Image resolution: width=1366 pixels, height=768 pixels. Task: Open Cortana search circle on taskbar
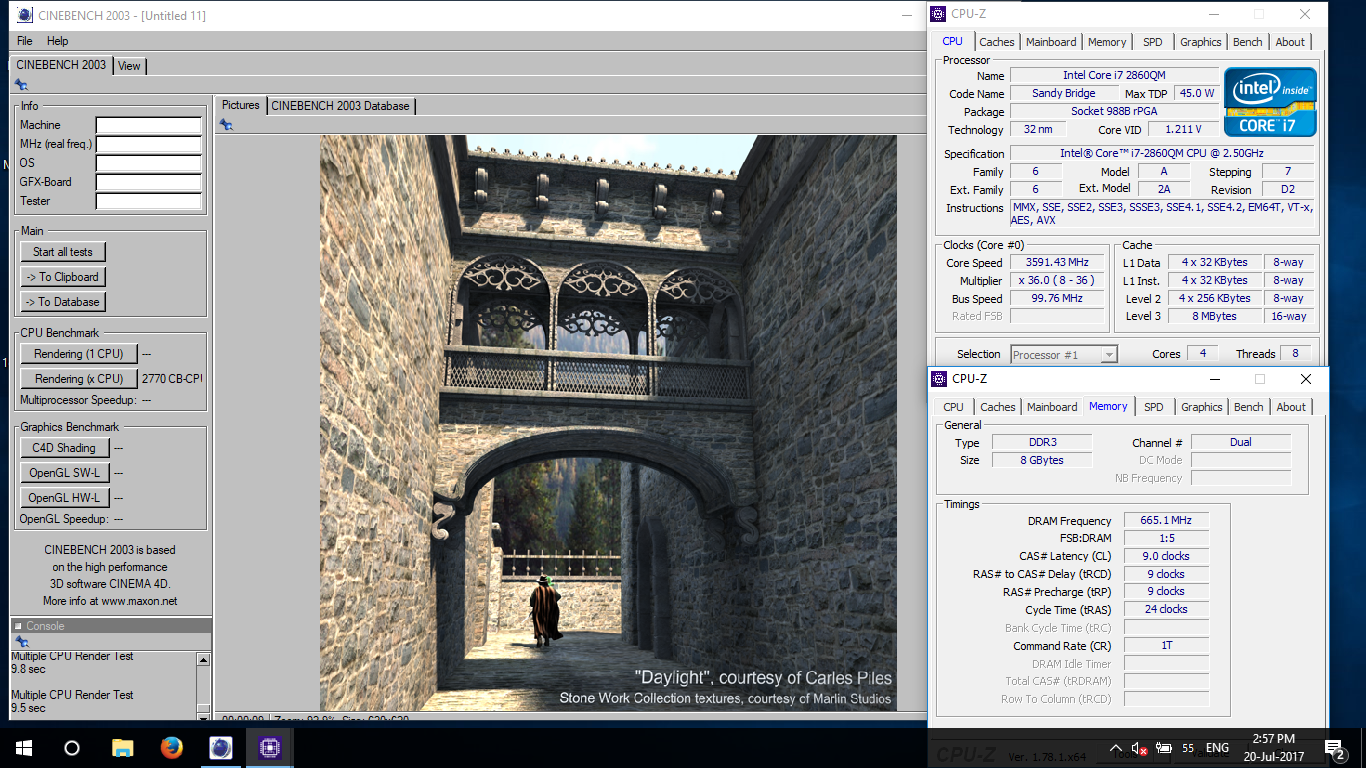pyautogui.click(x=71, y=747)
